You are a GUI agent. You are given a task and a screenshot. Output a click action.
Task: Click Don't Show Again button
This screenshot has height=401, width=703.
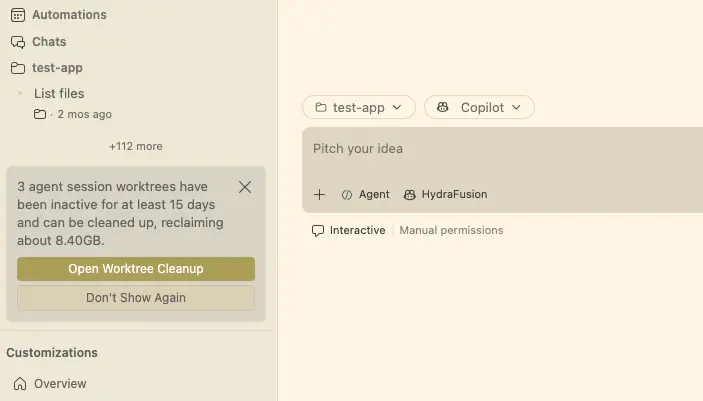pos(136,298)
